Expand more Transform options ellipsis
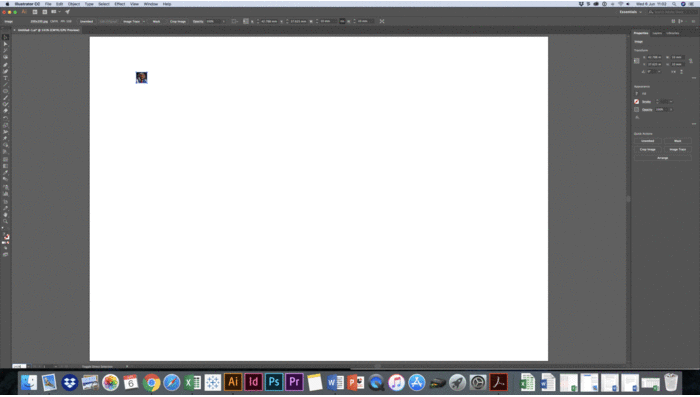Screen dimensions: 700x397 [694, 78]
